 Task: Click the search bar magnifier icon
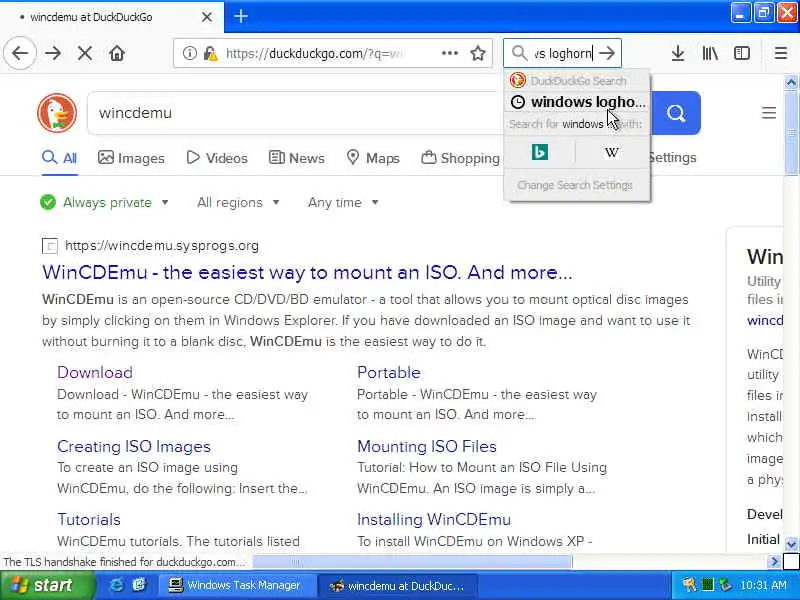coord(519,53)
